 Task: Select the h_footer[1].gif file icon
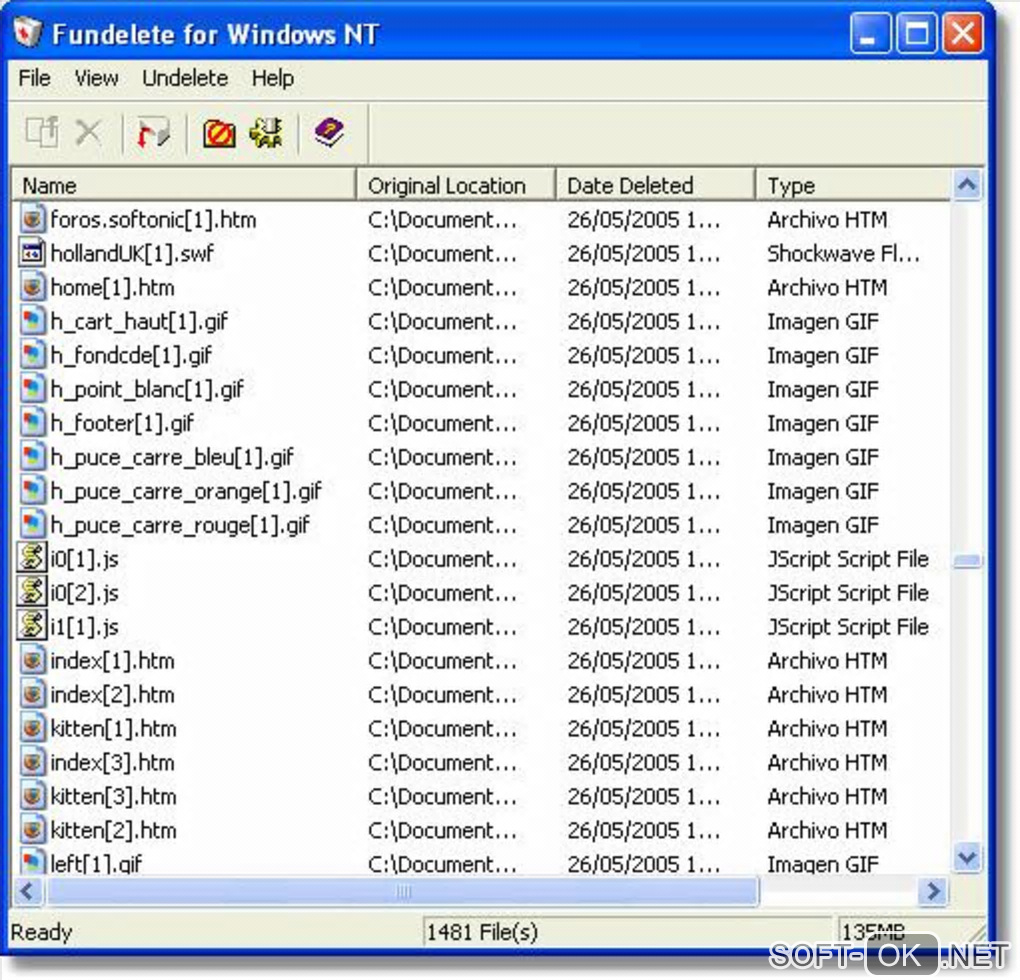click(32, 423)
